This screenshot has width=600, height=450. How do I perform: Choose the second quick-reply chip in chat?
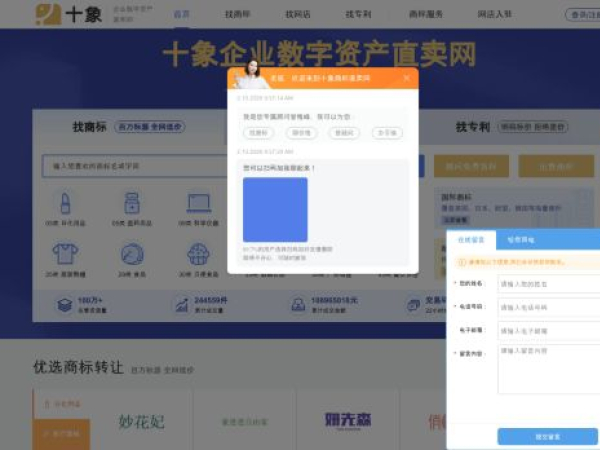point(301,133)
